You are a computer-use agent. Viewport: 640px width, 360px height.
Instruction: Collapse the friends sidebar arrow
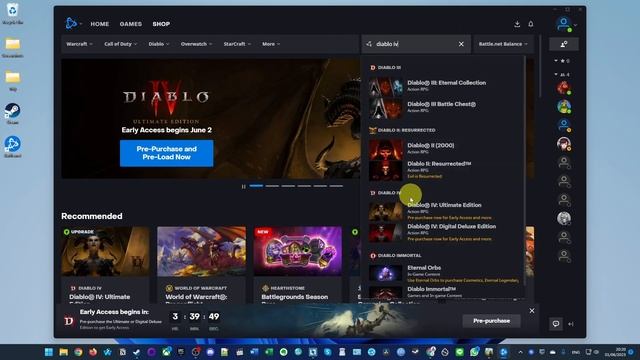(x=571, y=324)
